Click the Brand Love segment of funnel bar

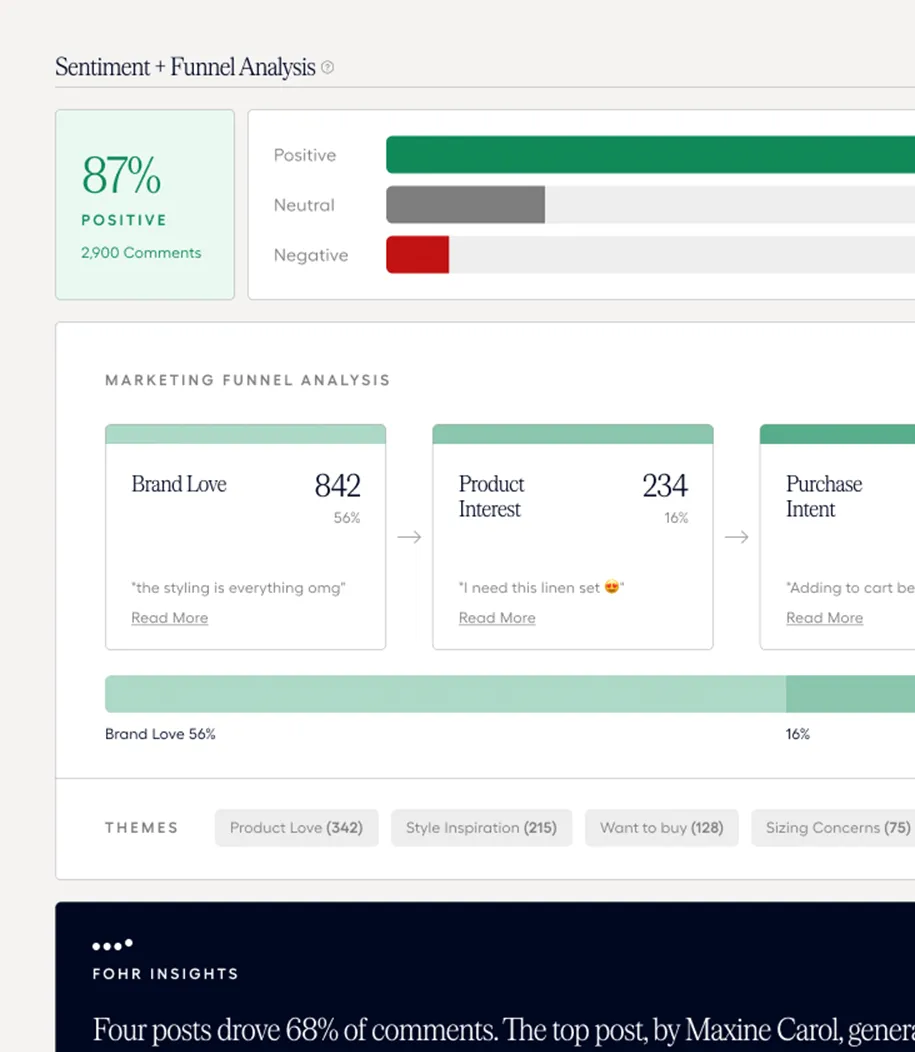point(445,694)
